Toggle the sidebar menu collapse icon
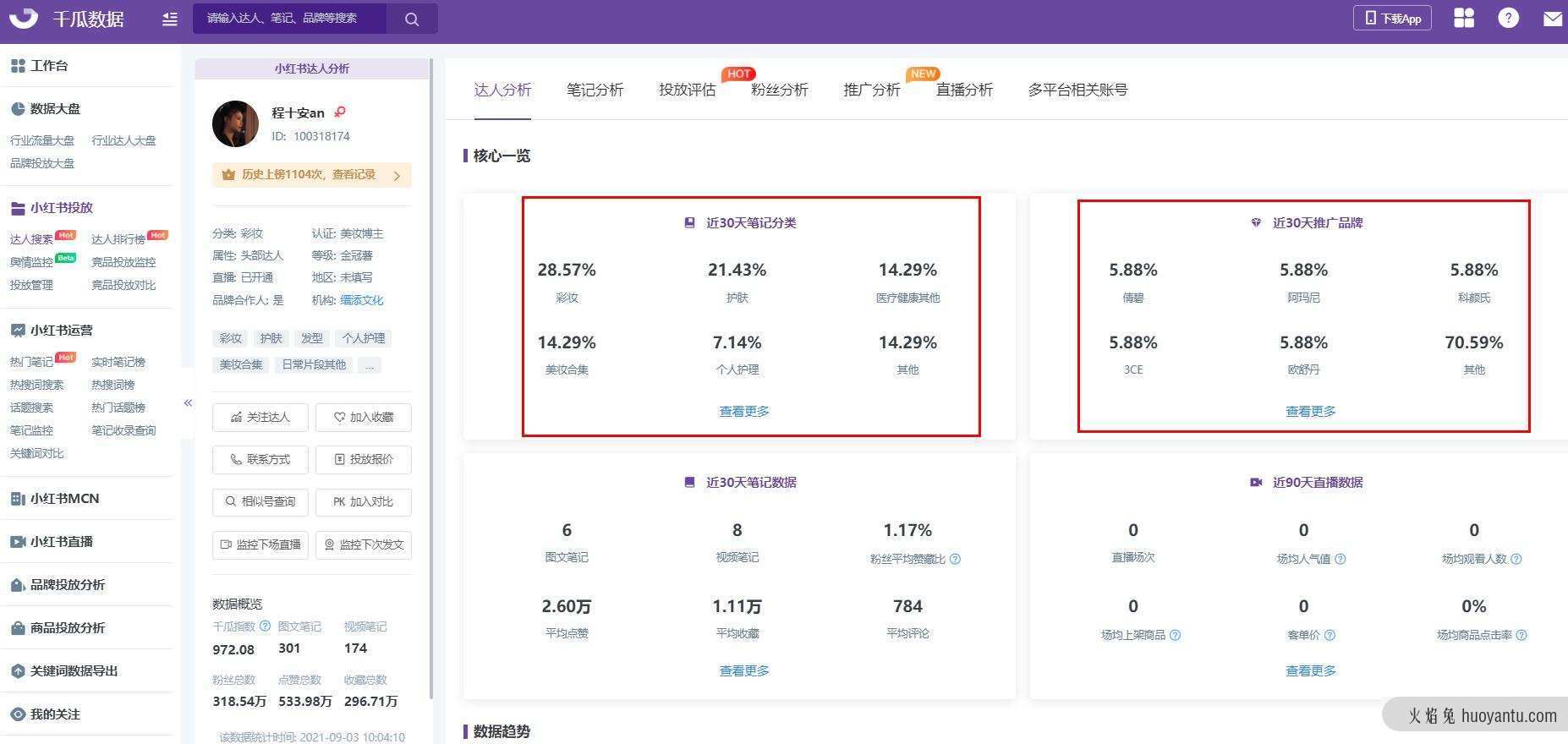This screenshot has width=1568, height=744. [170, 19]
